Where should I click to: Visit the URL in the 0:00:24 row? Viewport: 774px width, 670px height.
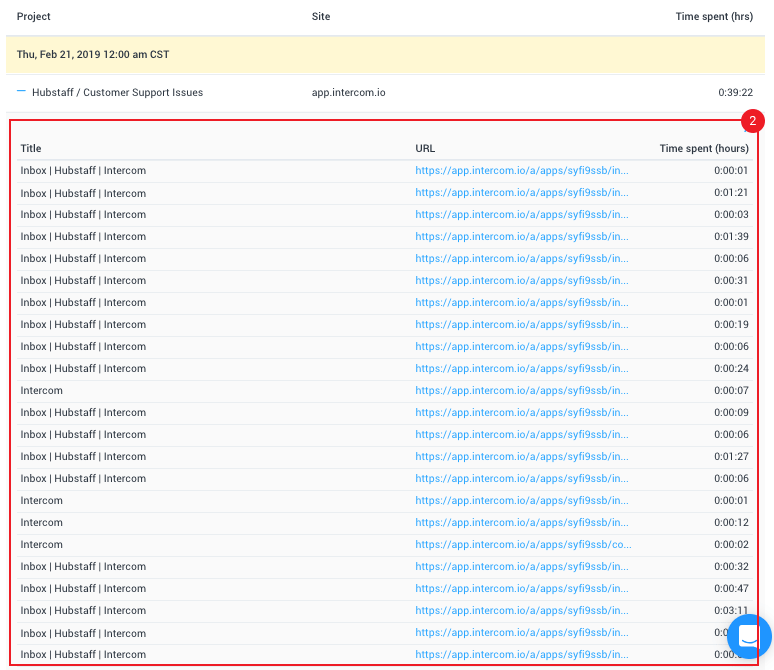point(522,368)
